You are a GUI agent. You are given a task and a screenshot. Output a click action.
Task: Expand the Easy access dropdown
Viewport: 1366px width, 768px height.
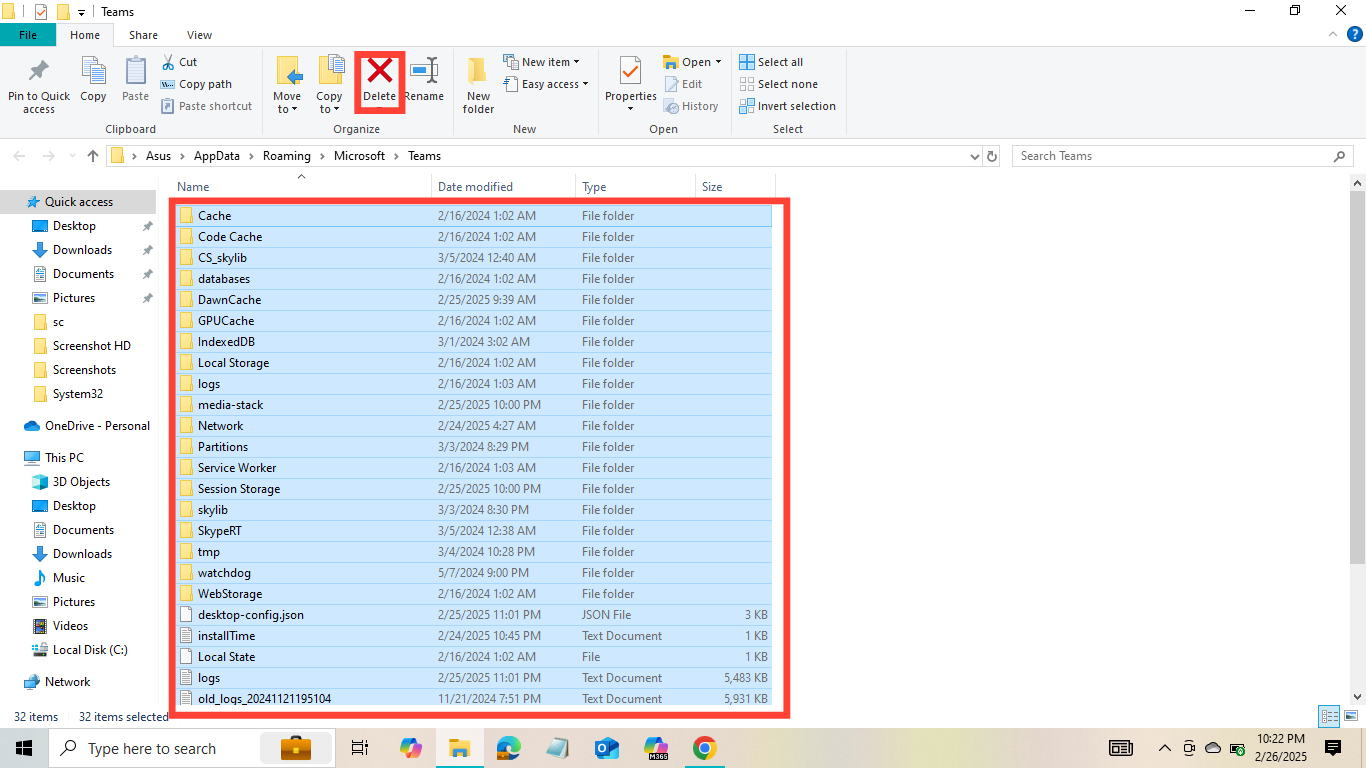[x=547, y=84]
